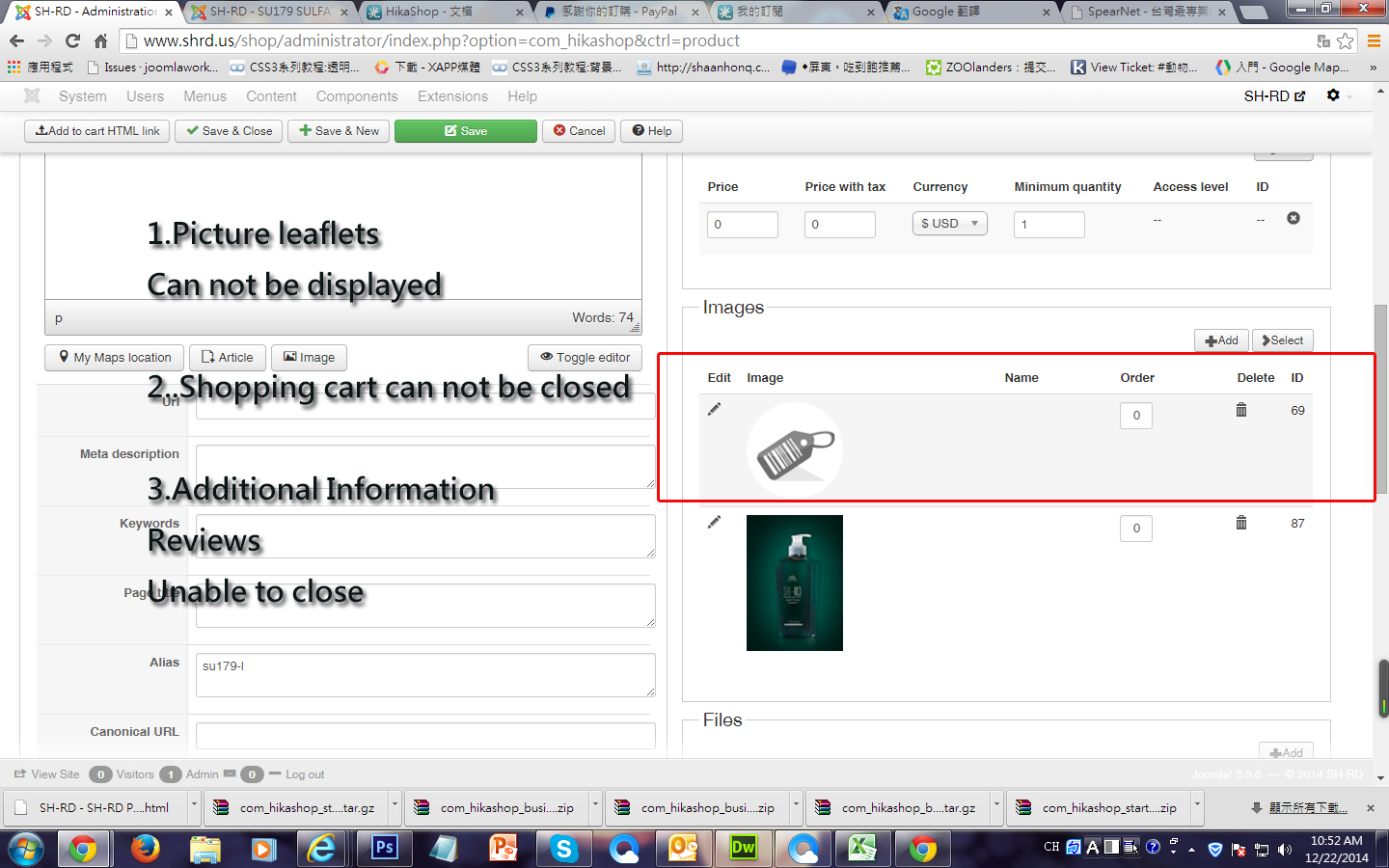Open Firefox from the taskbar
The image size is (1389, 868).
coord(145,849)
